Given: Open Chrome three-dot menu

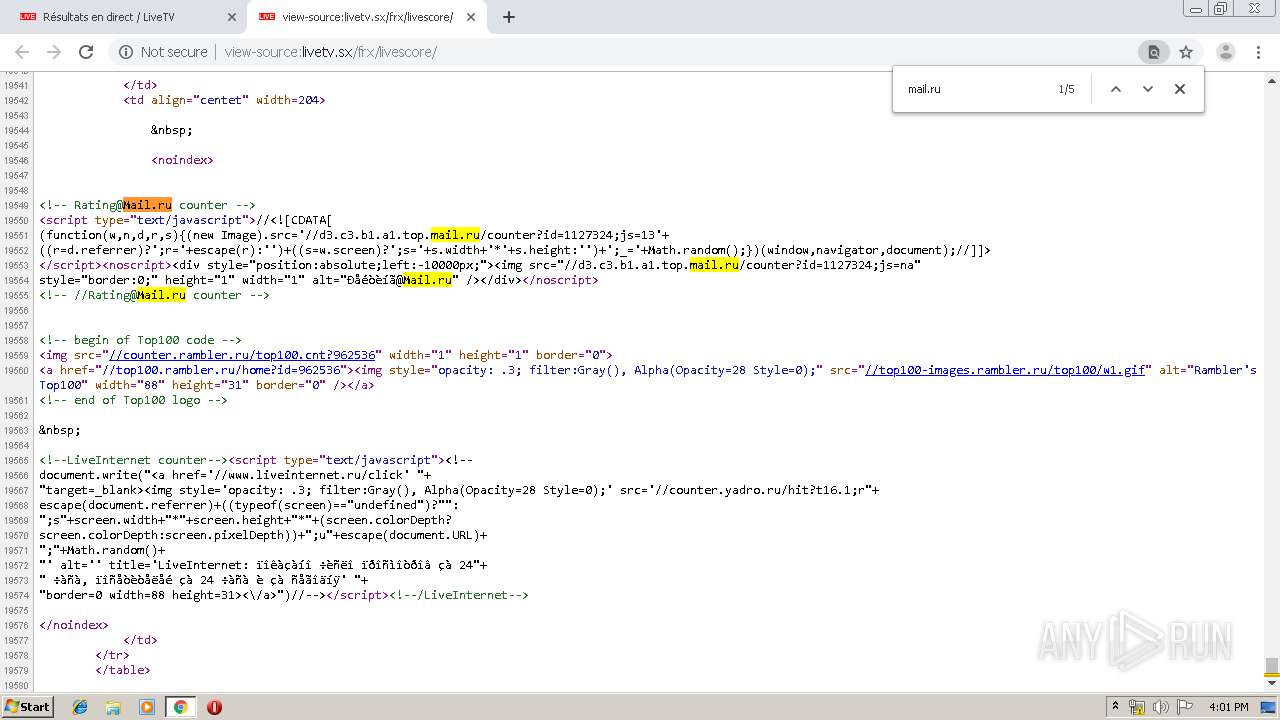Looking at the screenshot, I should click(x=1258, y=52).
